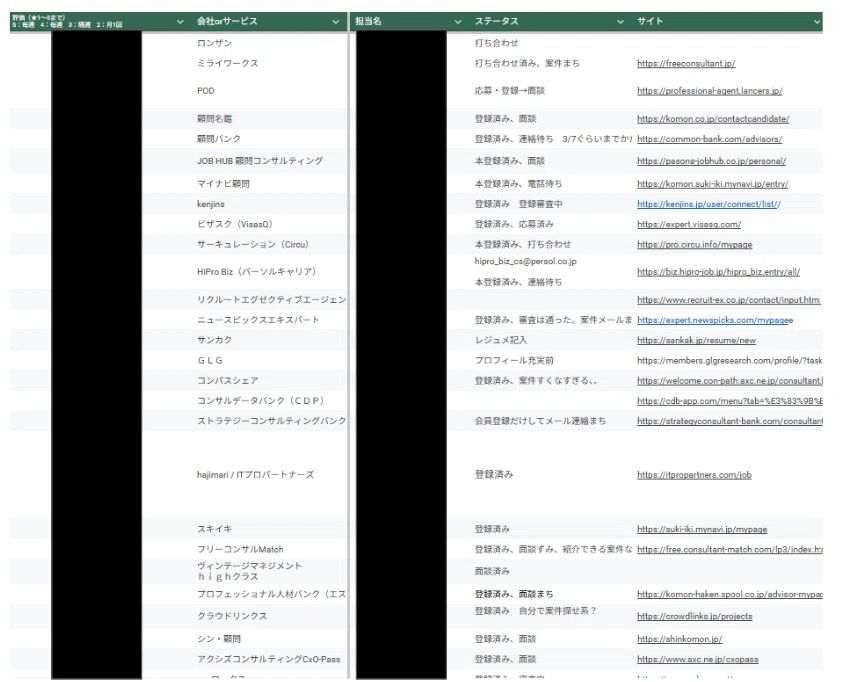The height and width of the screenshot is (682, 850).
Task: Open the members.glgresearch.com profile link
Action: pyautogui.click(x=730, y=360)
